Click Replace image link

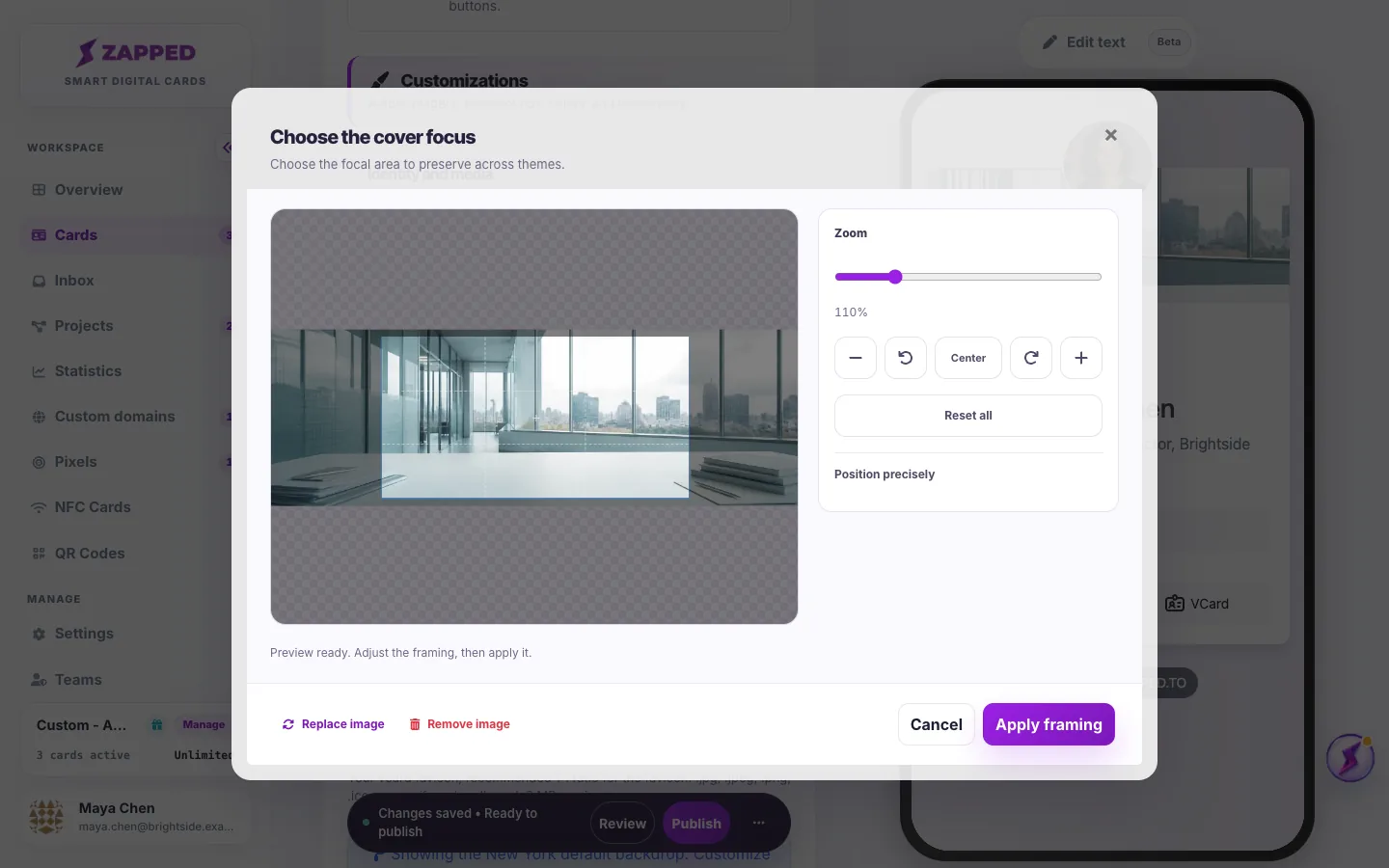point(333,724)
